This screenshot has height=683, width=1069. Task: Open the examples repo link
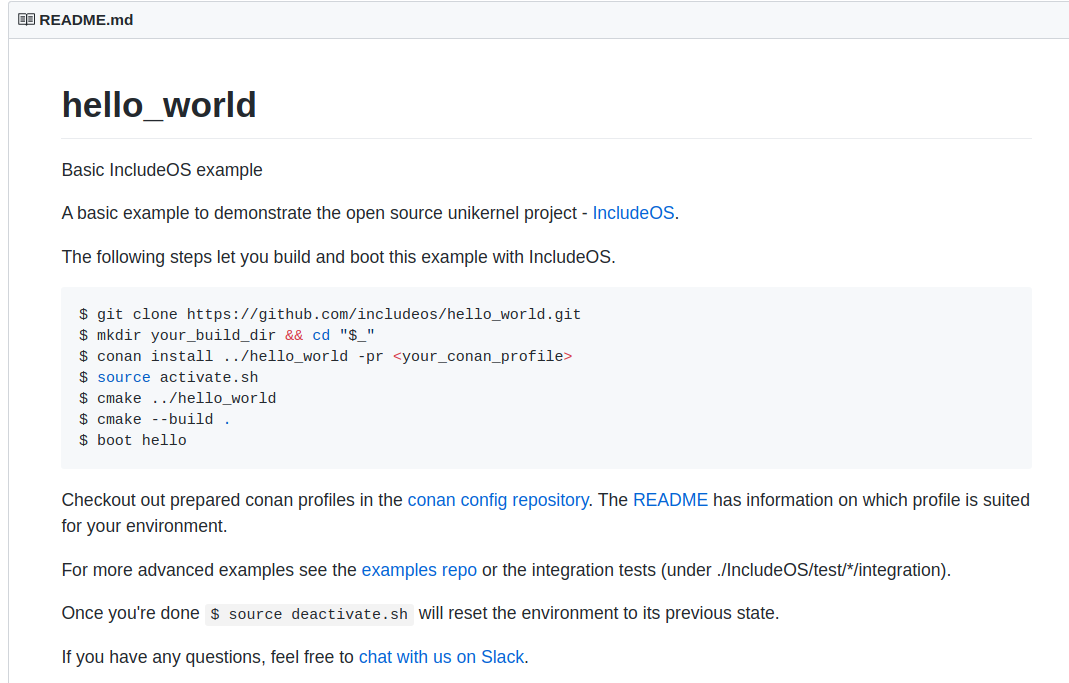point(419,570)
